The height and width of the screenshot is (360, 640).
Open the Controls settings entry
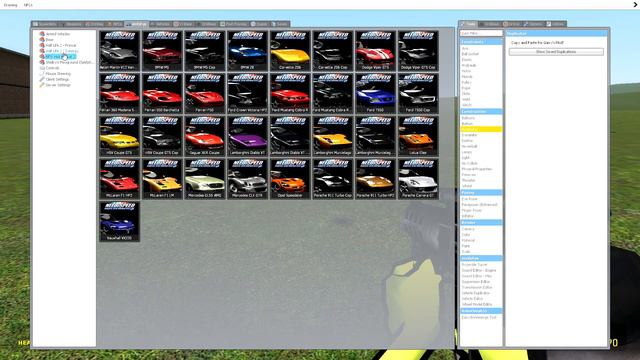pos(52,68)
